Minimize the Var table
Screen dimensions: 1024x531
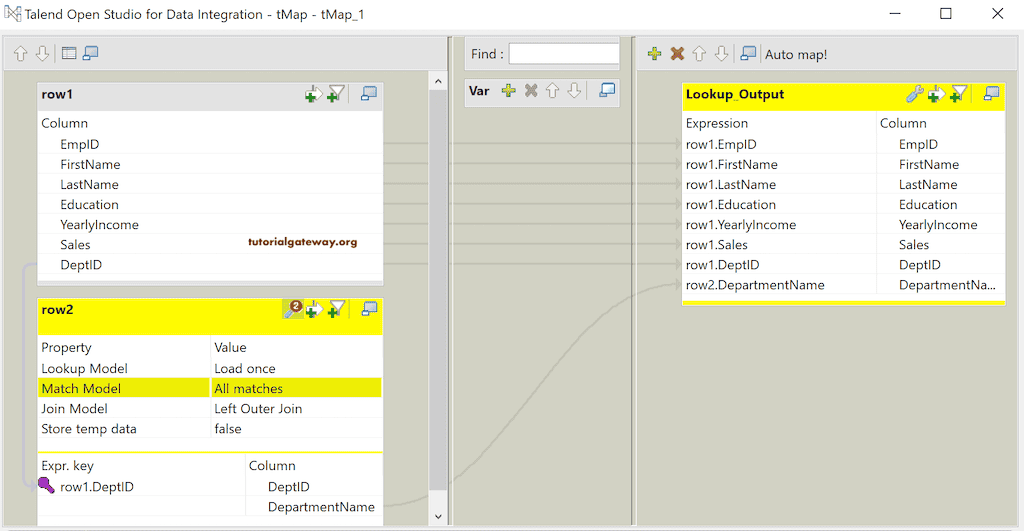point(607,90)
